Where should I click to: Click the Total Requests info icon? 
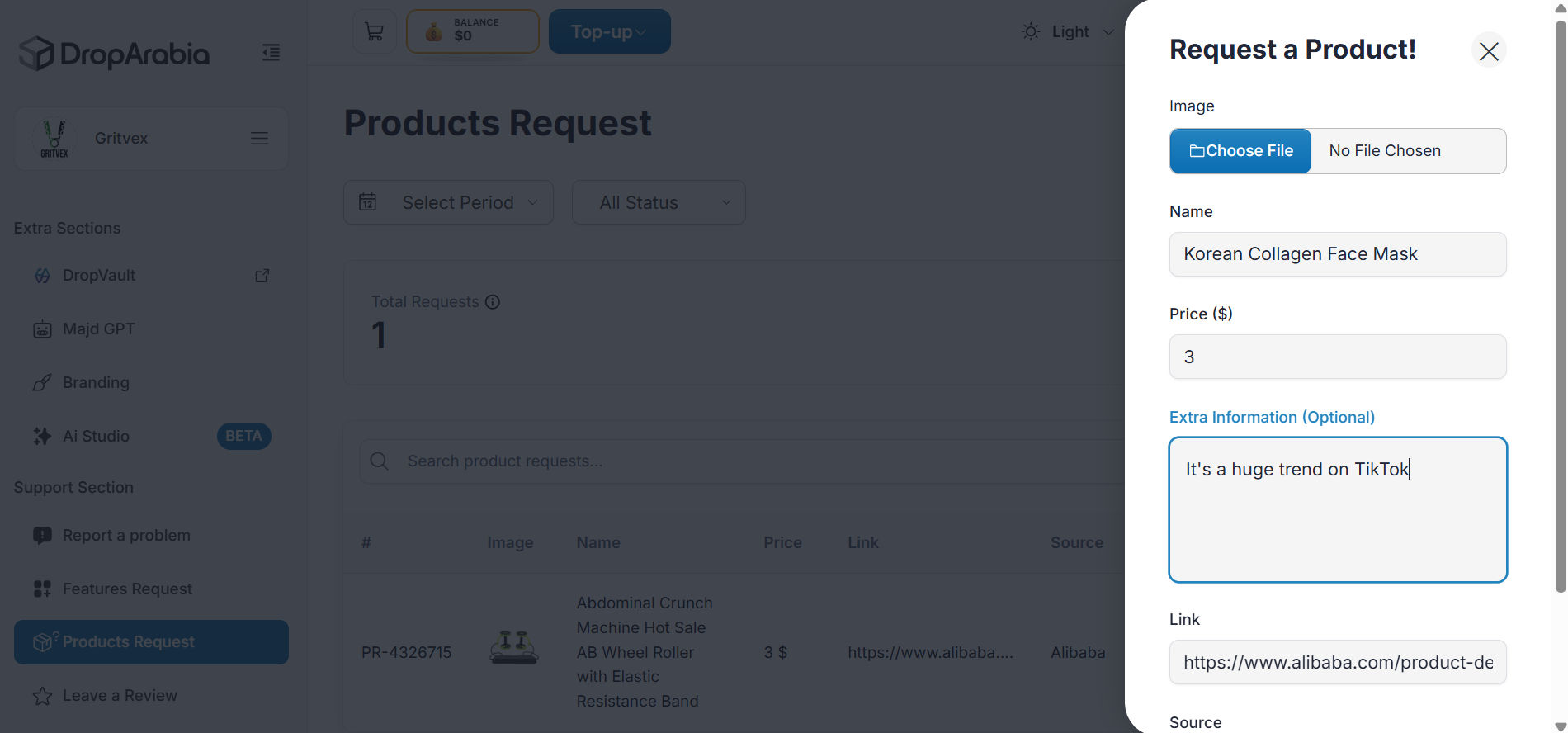click(493, 302)
